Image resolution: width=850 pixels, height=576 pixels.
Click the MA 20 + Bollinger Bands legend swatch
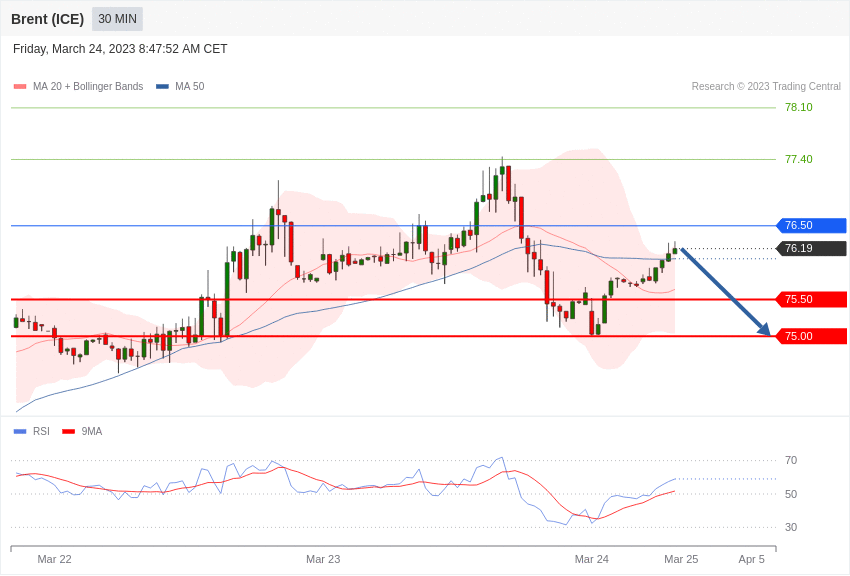[x=20, y=86]
